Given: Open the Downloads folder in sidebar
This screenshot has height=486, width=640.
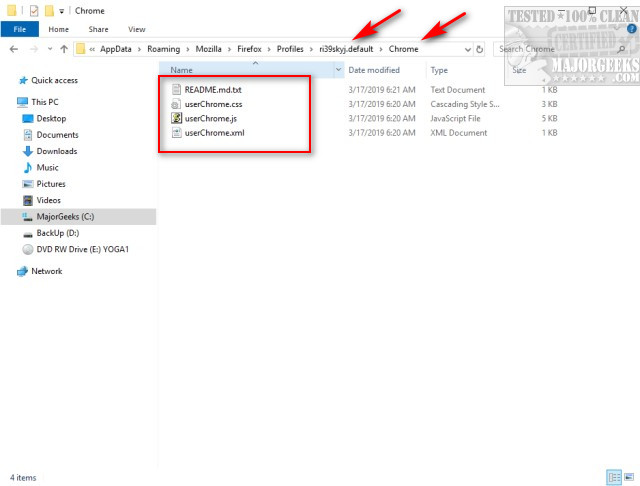Looking at the screenshot, I should pos(57,151).
